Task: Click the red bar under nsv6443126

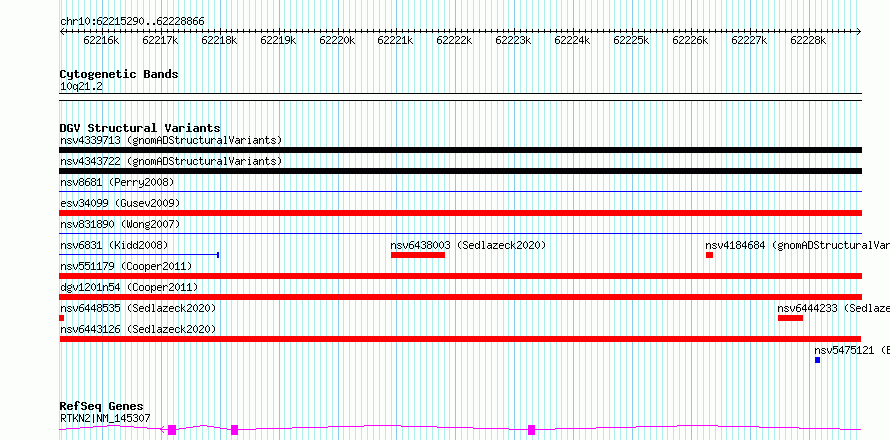Action: 460,339
